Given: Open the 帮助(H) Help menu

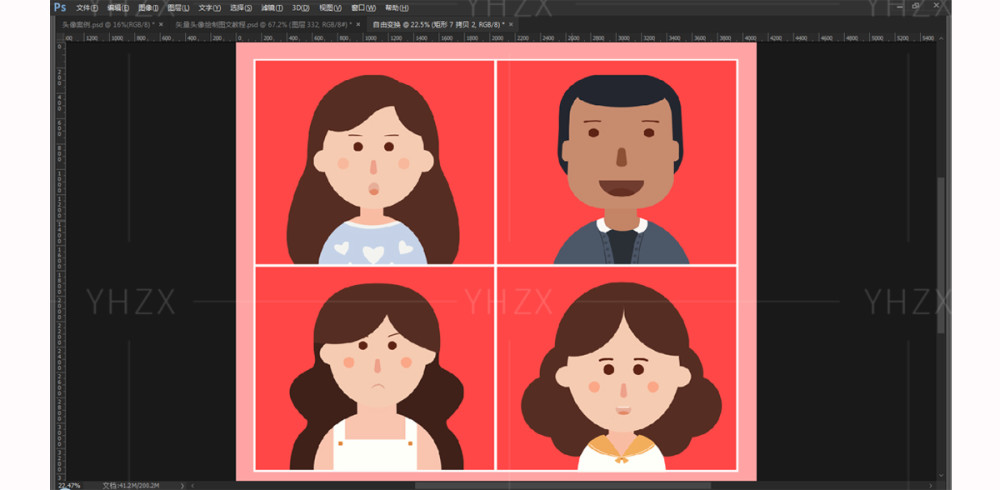Looking at the screenshot, I should [397, 8].
